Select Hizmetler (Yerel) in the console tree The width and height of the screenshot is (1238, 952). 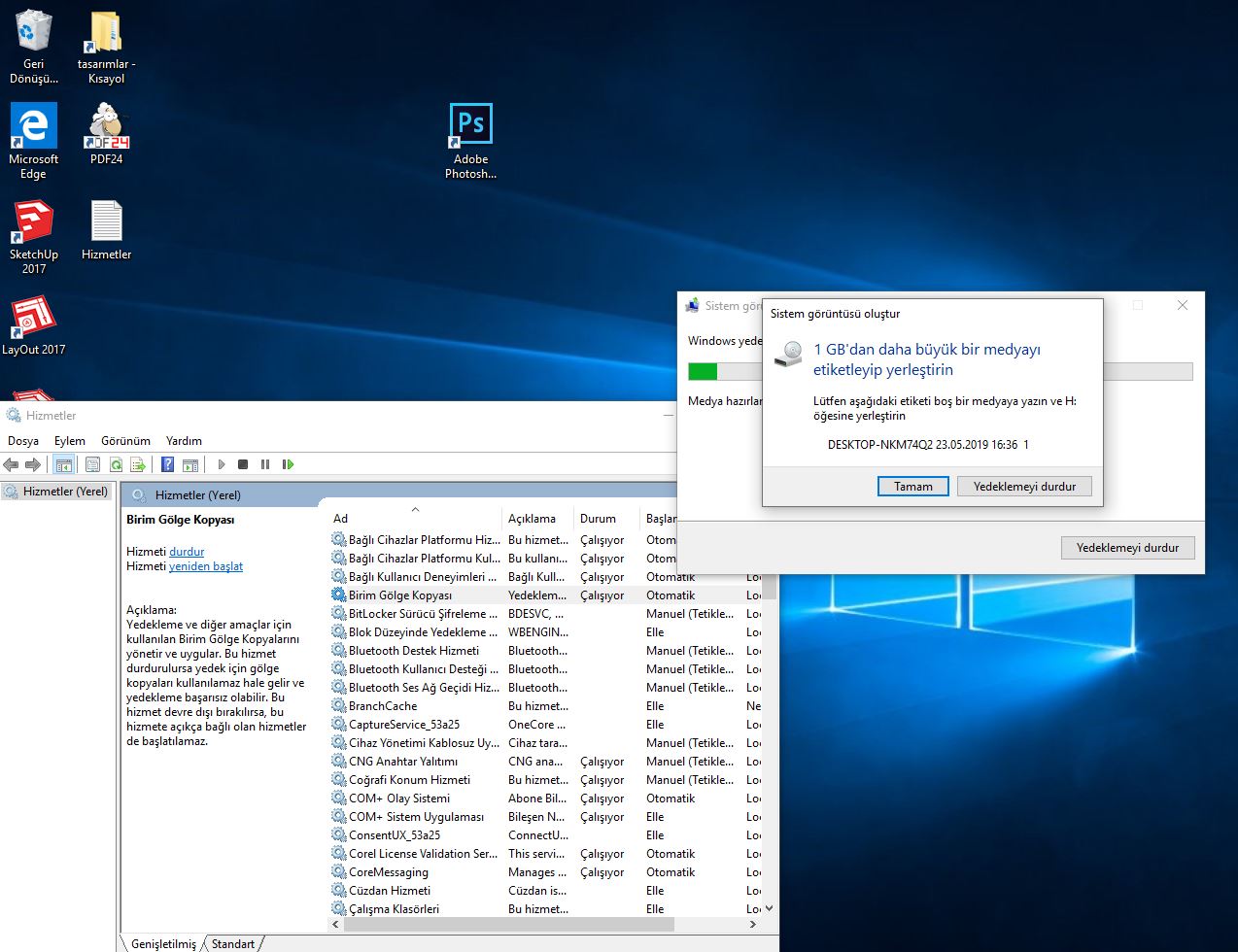[65, 492]
